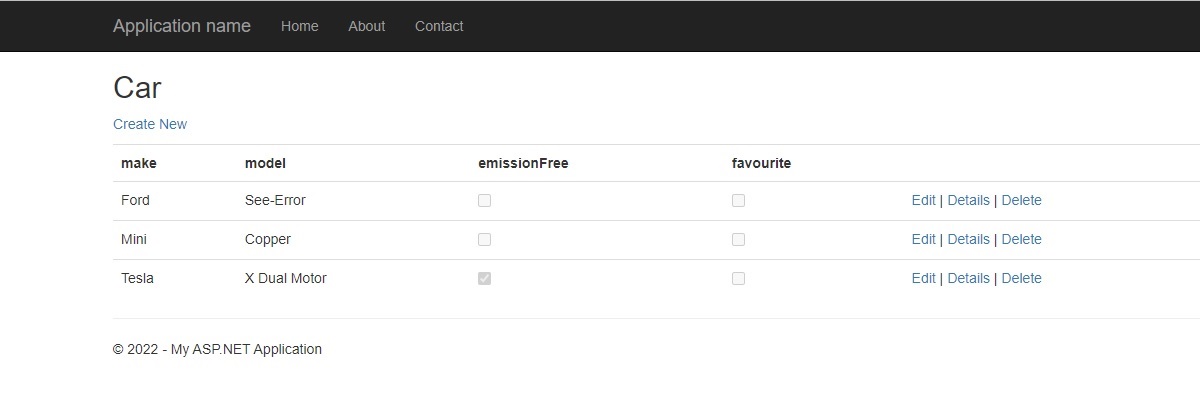
Task: Show Details for the Tesla row
Action: [x=968, y=278]
